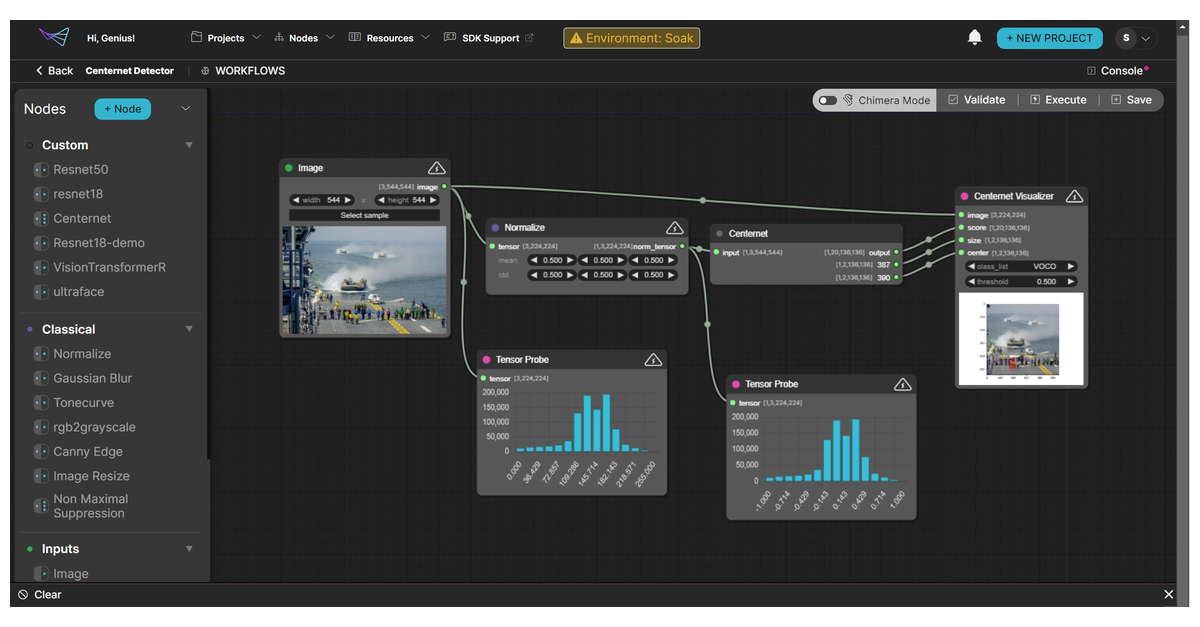Click the warning icon on the Image node

[437, 167]
